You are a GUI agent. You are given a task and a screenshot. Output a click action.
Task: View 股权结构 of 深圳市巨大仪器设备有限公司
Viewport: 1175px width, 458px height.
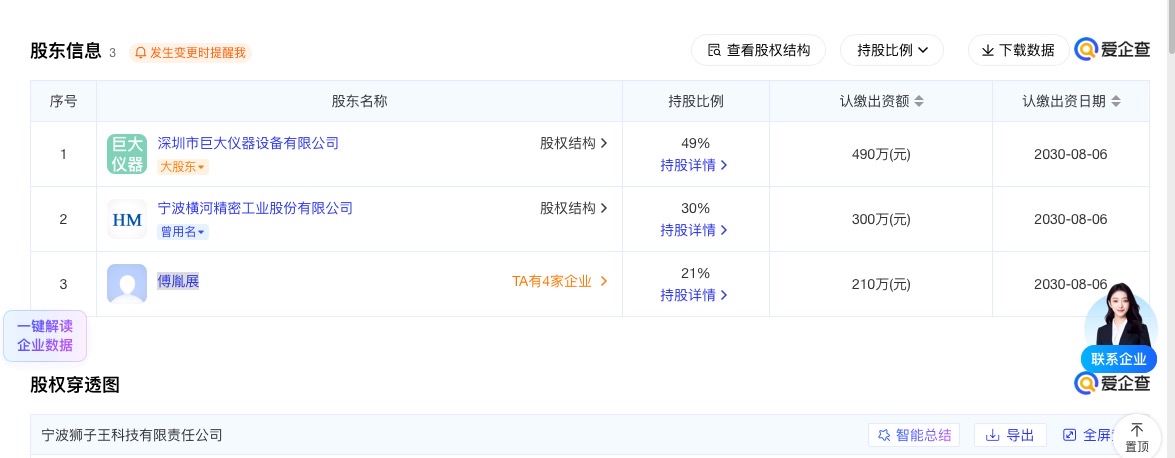tap(573, 142)
